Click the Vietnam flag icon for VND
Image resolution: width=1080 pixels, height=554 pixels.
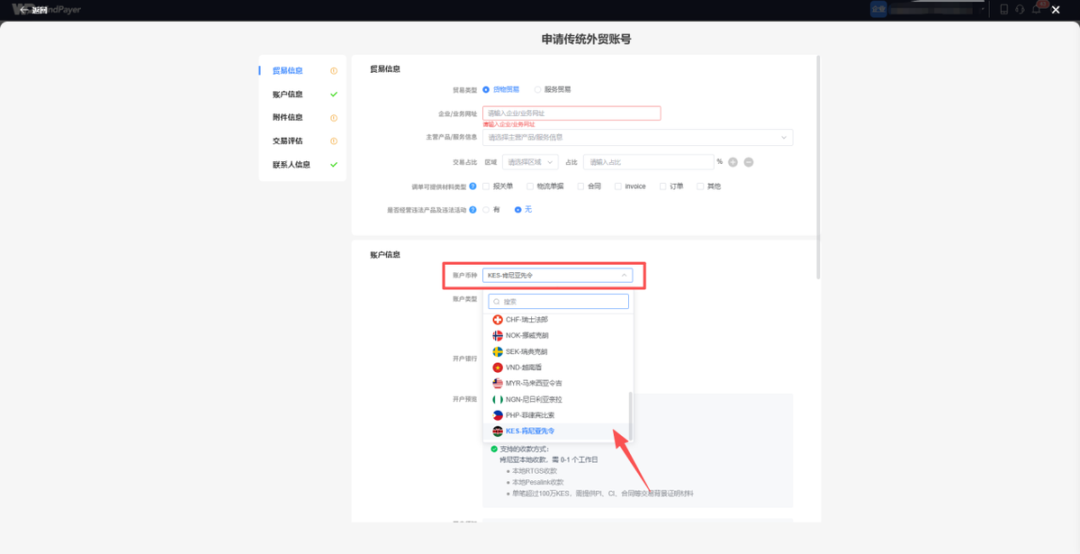498,367
